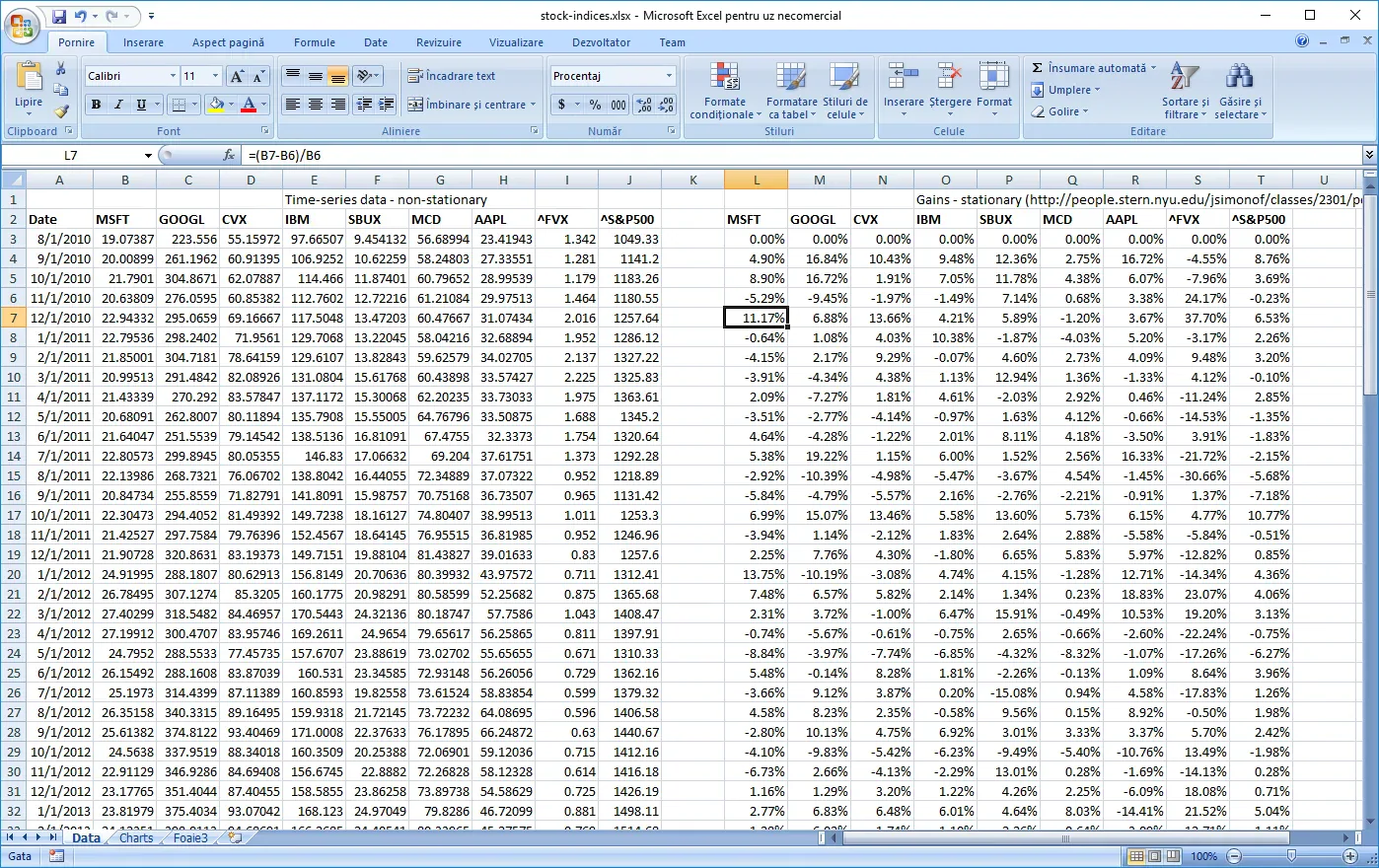Increase the number of decimal places
Screen dimensions: 1379x868
pos(644,105)
